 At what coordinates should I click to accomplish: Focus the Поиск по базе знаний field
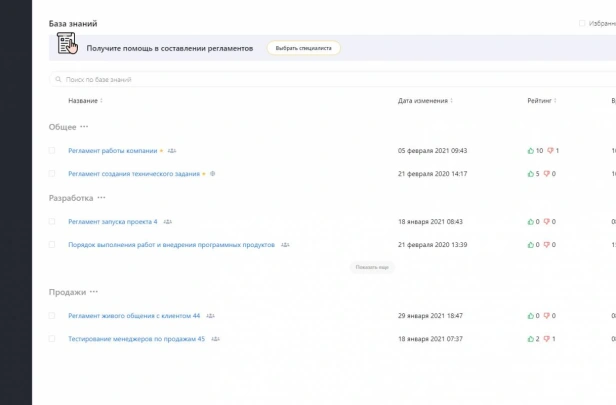point(332,79)
